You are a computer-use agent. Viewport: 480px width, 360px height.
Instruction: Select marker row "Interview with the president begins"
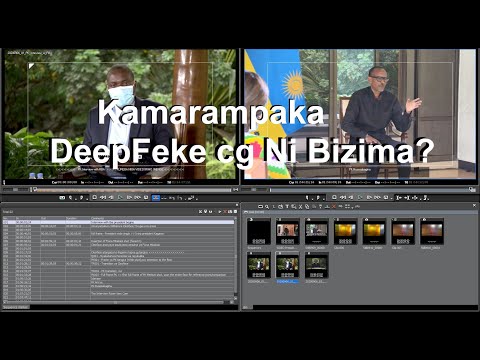click(x=119, y=222)
